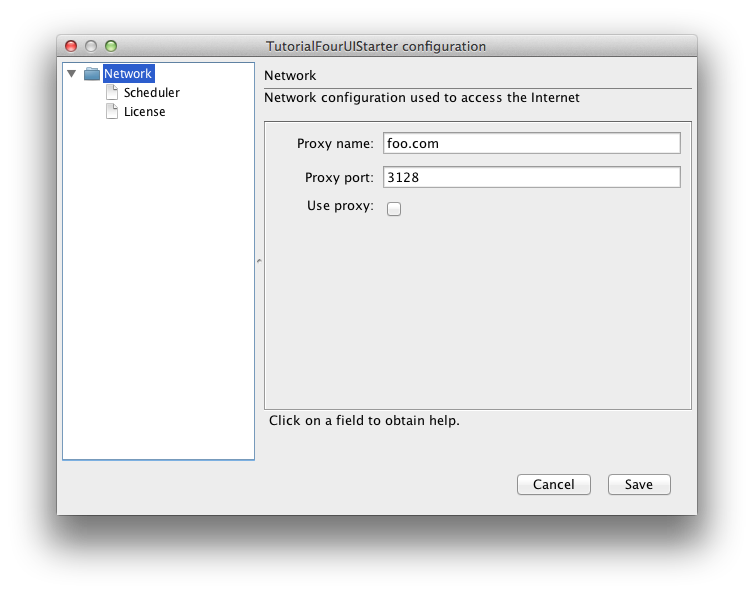Click the TutorialFourUIStarter configuration title bar
The height and width of the screenshot is (594, 754).
376,46
